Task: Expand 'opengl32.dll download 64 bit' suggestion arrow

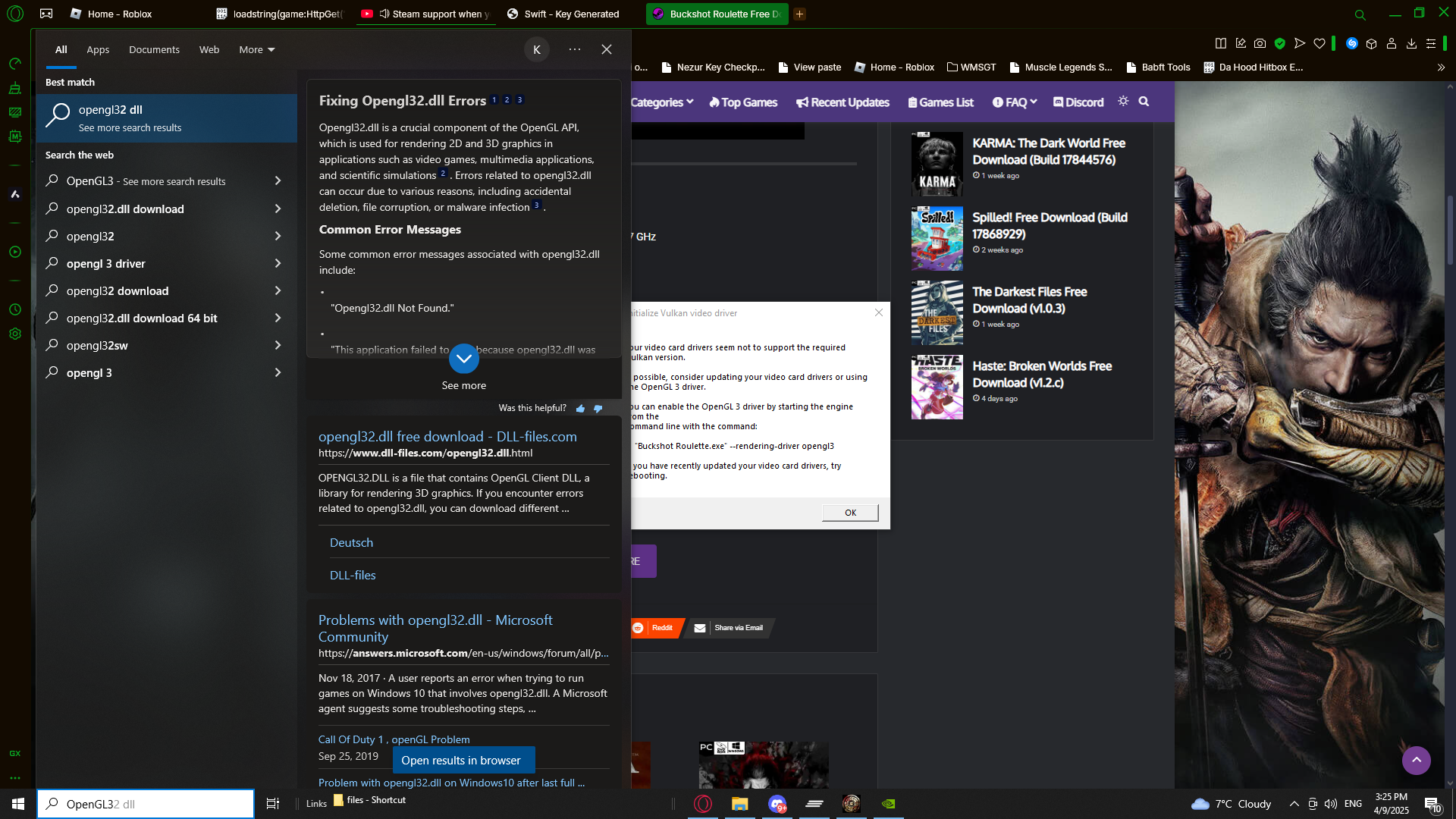Action: pos(278,318)
